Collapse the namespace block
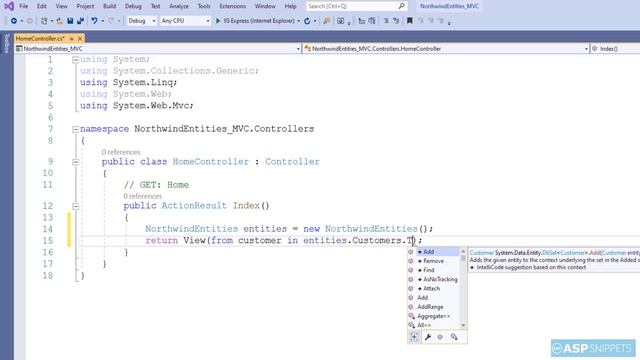The image size is (640, 360). pyautogui.click(x=76, y=129)
